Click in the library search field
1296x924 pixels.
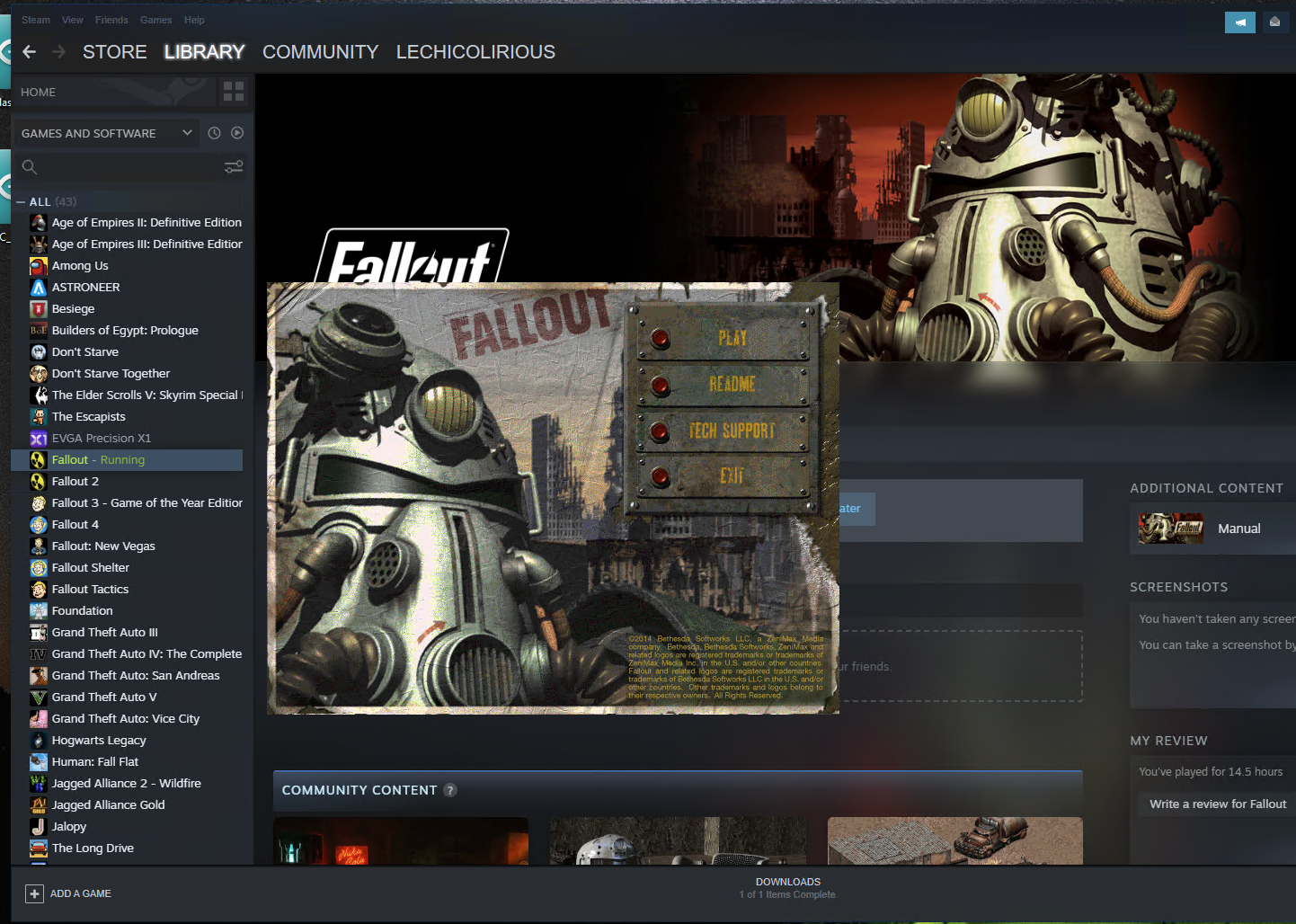click(130, 167)
